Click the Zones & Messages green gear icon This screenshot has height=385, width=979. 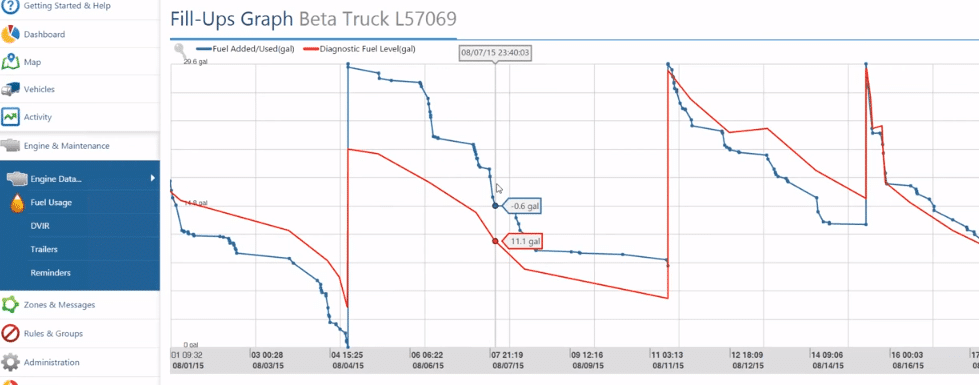coord(9,305)
